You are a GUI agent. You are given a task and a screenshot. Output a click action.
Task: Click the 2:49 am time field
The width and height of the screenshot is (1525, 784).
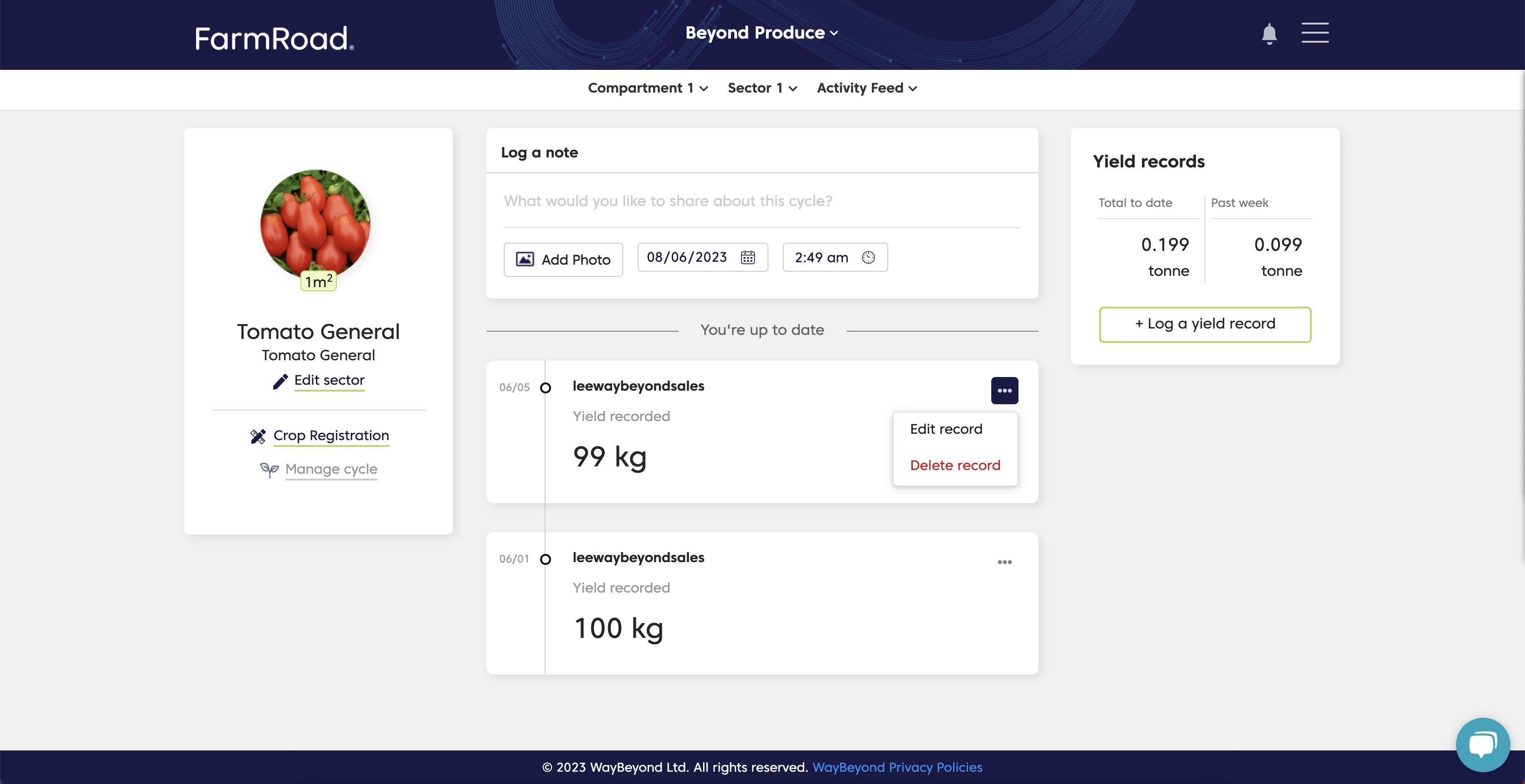pyautogui.click(x=835, y=257)
